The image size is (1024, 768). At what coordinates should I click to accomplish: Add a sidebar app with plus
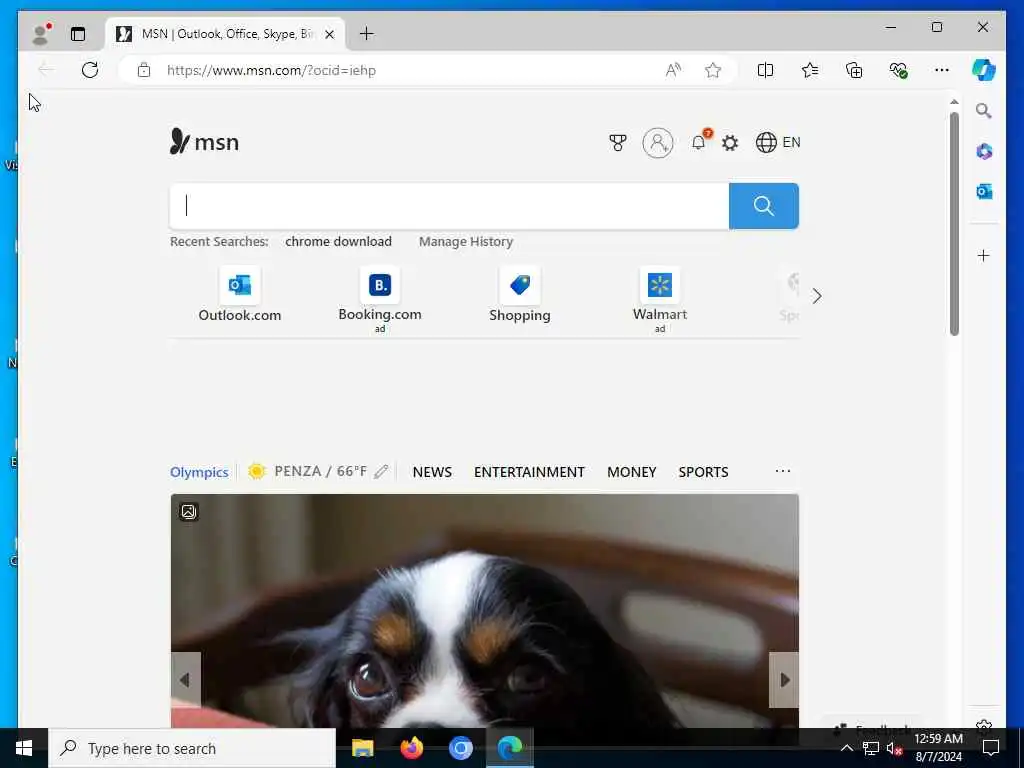click(984, 255)
